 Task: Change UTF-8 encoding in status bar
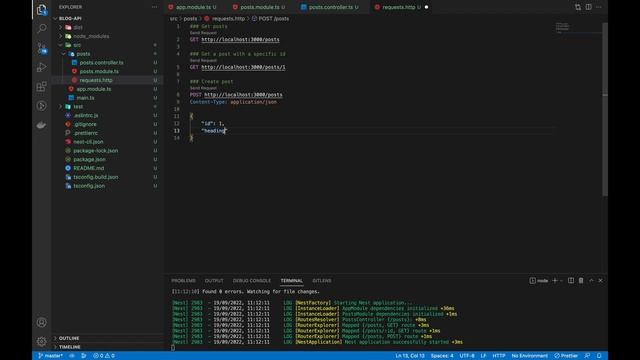click(x=467, y=356)
